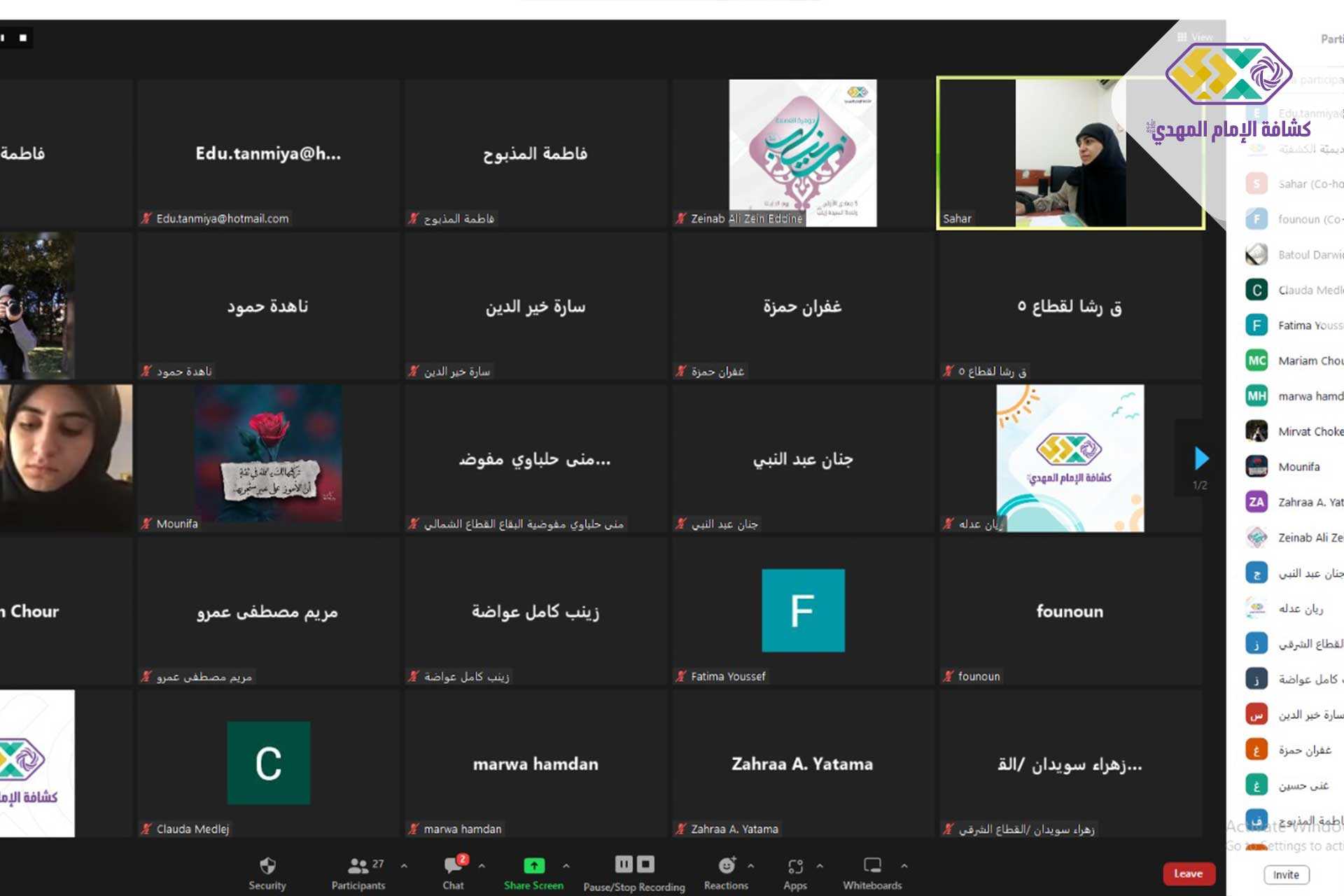1344x896 pixels.
Task: Open the Chat icon with notification badge
Action: coord(453,866)
